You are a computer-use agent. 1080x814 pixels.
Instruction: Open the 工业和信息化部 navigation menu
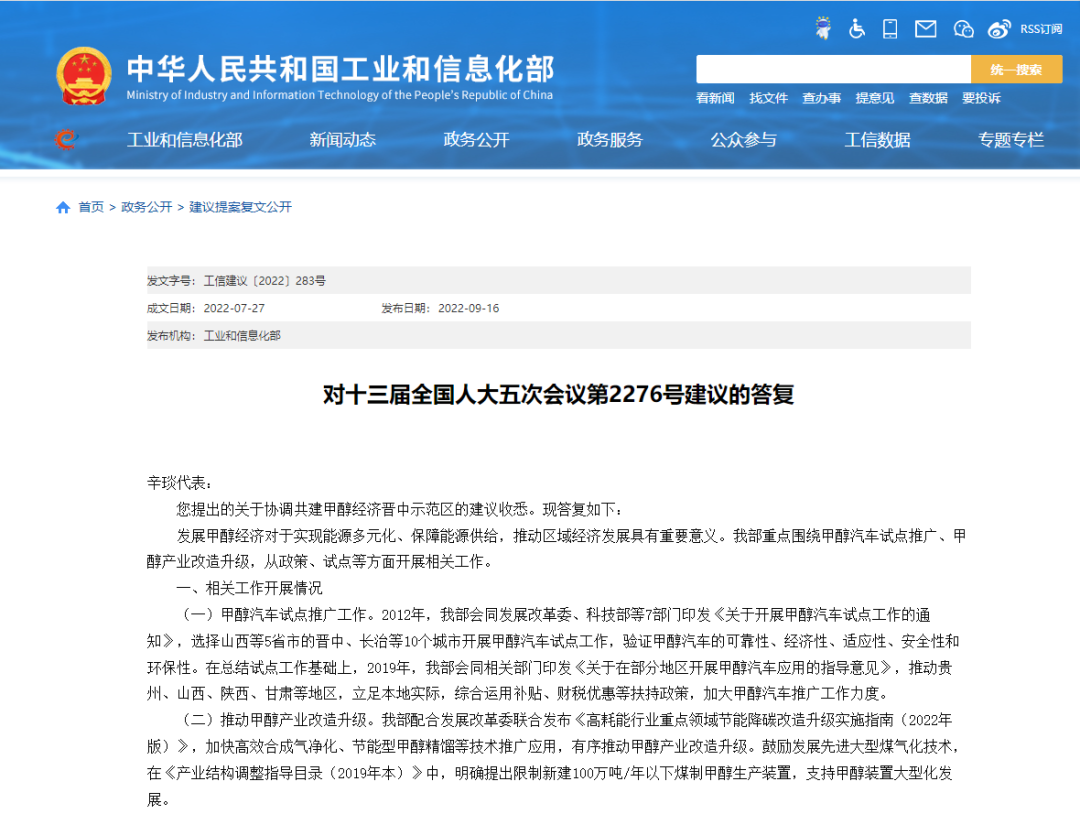coord(184,140)
